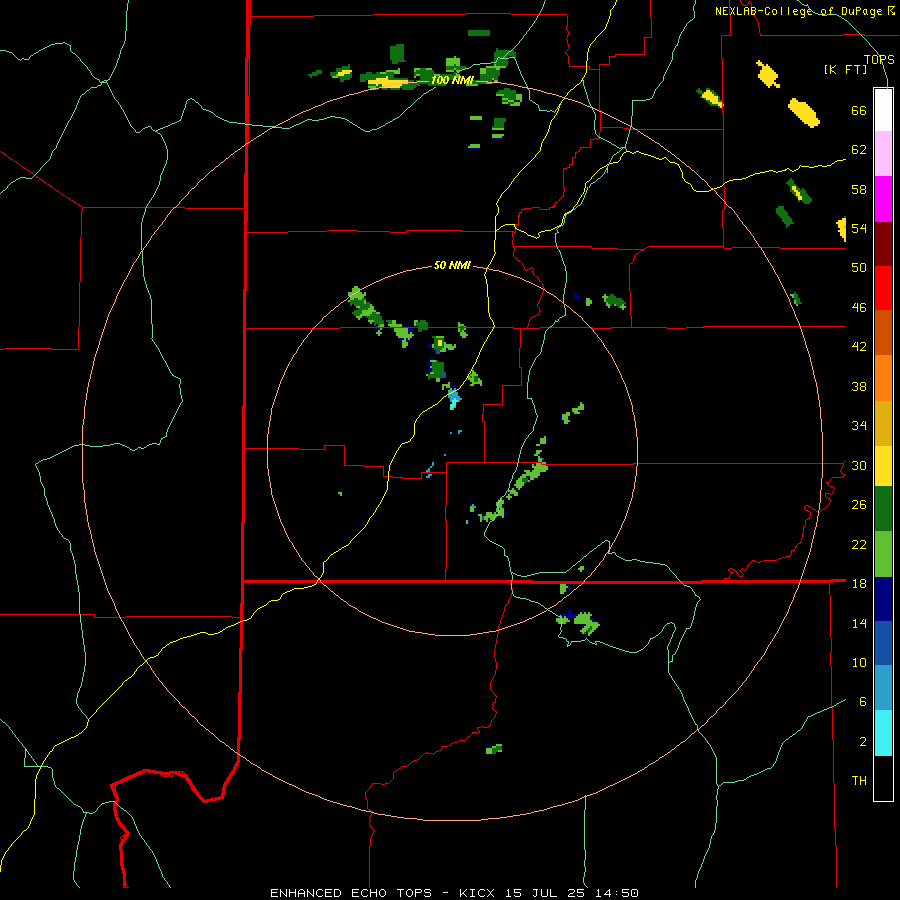The height and width of the screenshot is (900, 900).
Task: Click the "18" legend label
Action: tap(859, 584)
